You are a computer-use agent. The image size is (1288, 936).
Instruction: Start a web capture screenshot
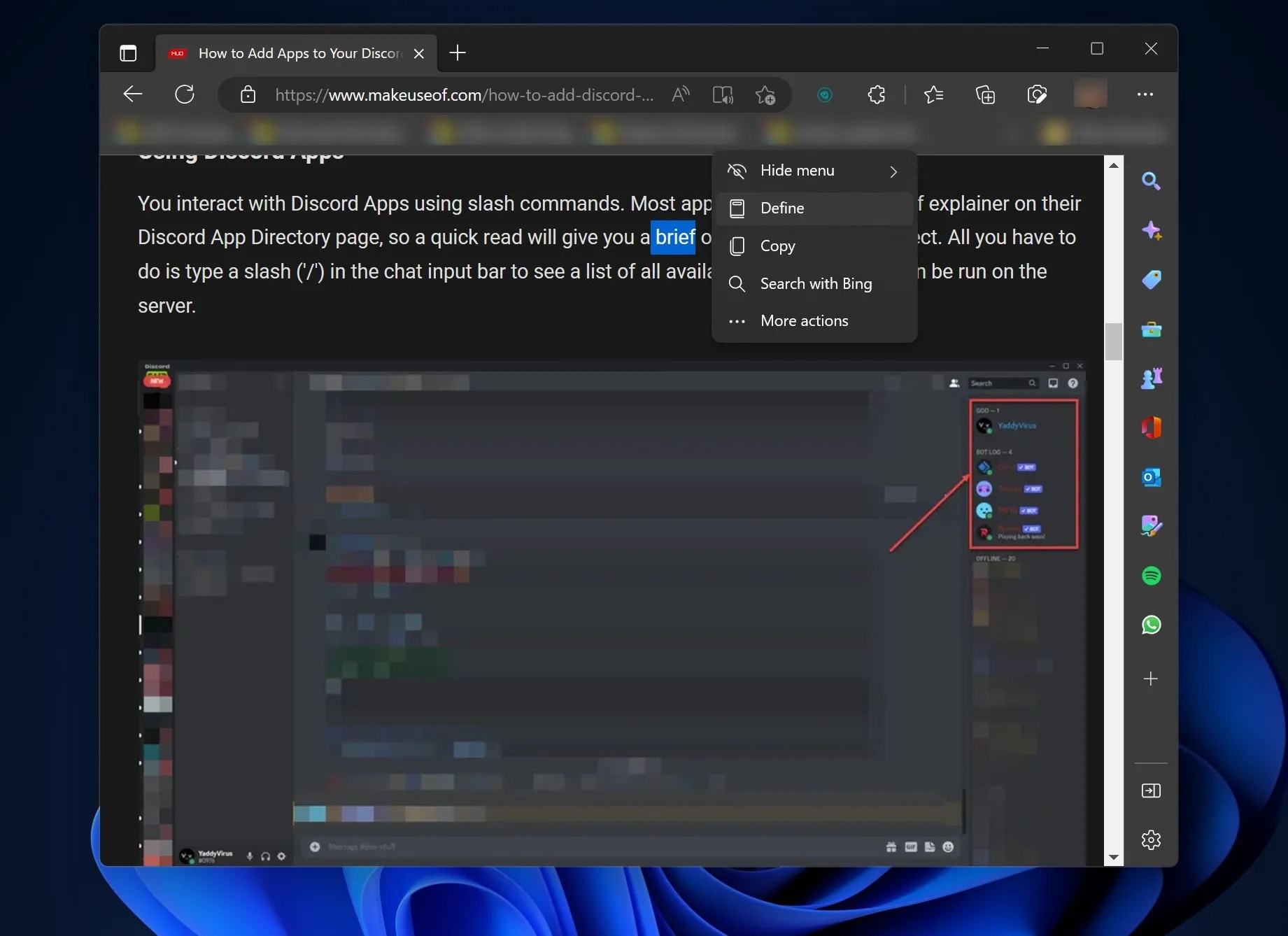(x=1038, y=94)
